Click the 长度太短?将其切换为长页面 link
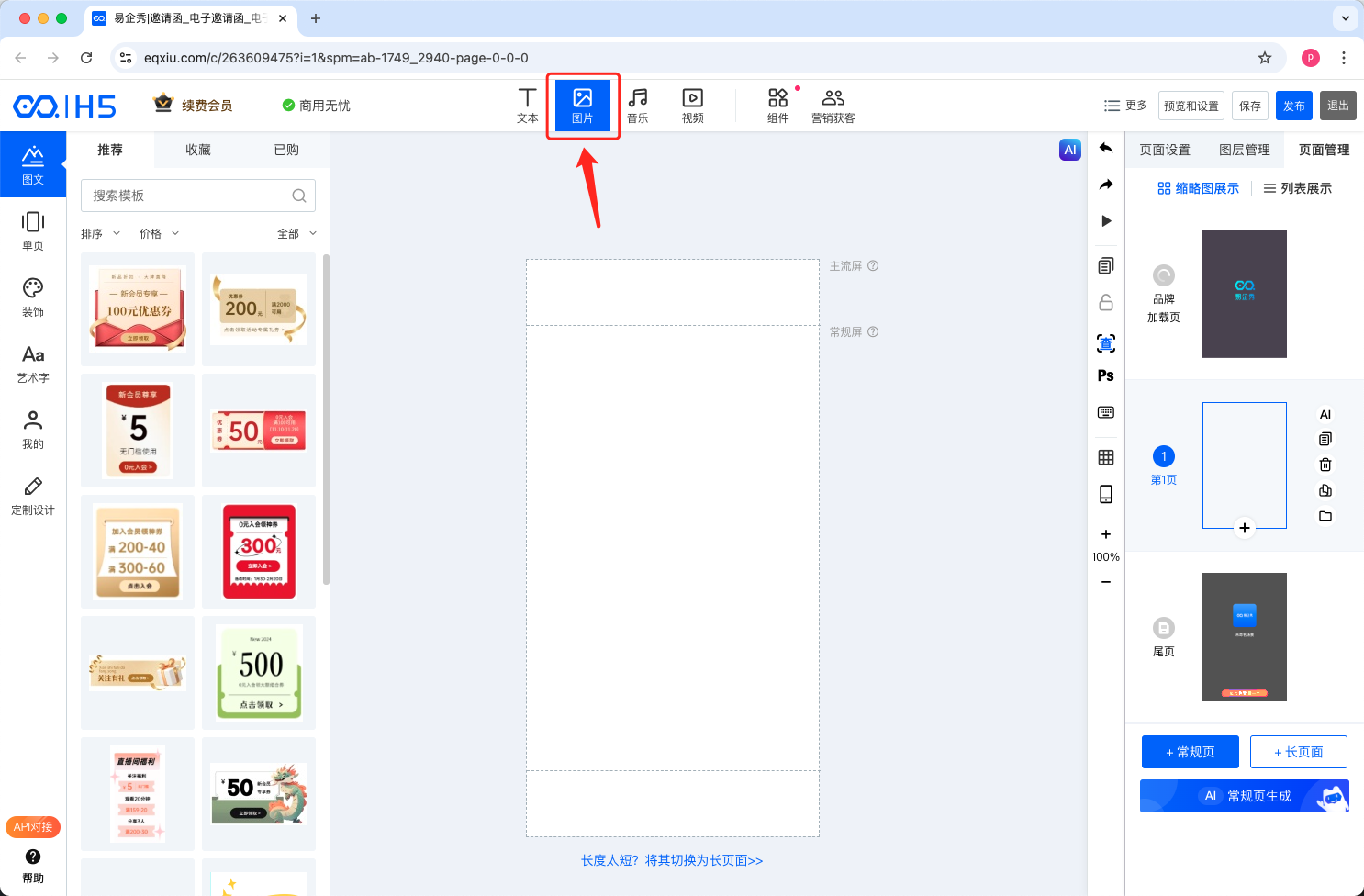The image size is (1364, 896). [x=672, y=860]
